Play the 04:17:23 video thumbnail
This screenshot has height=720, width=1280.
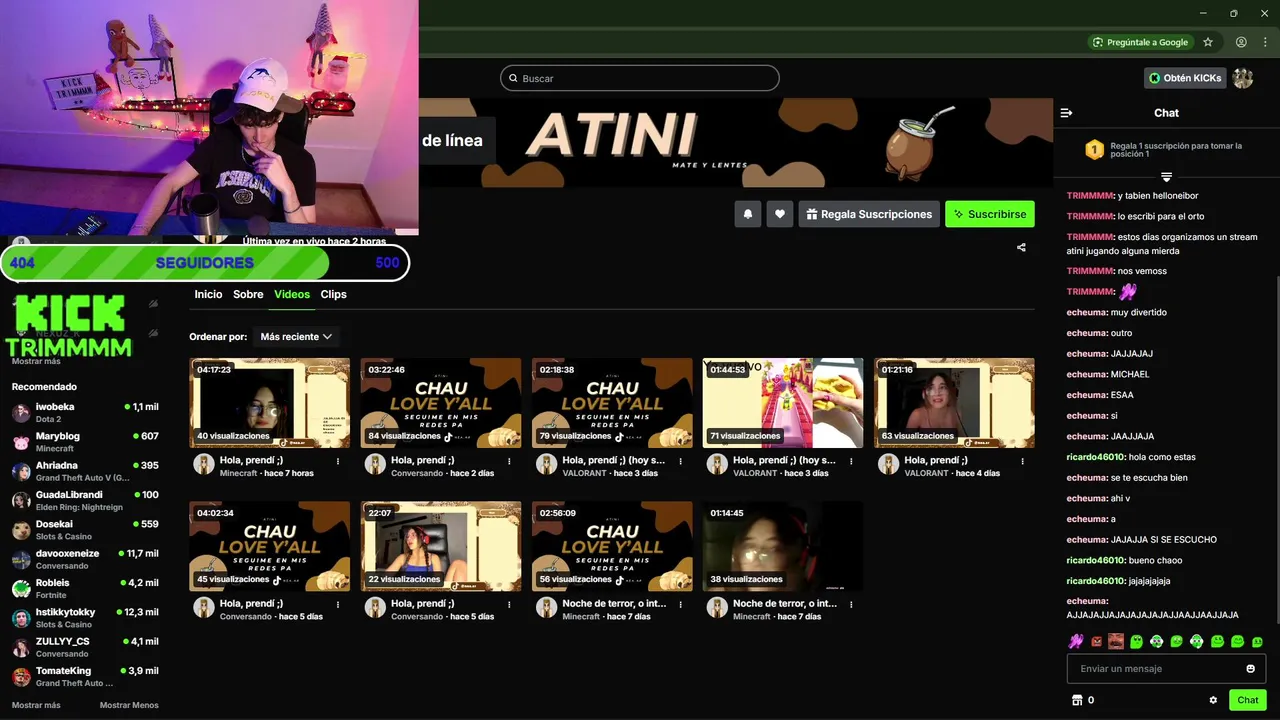tap(270, 403)
